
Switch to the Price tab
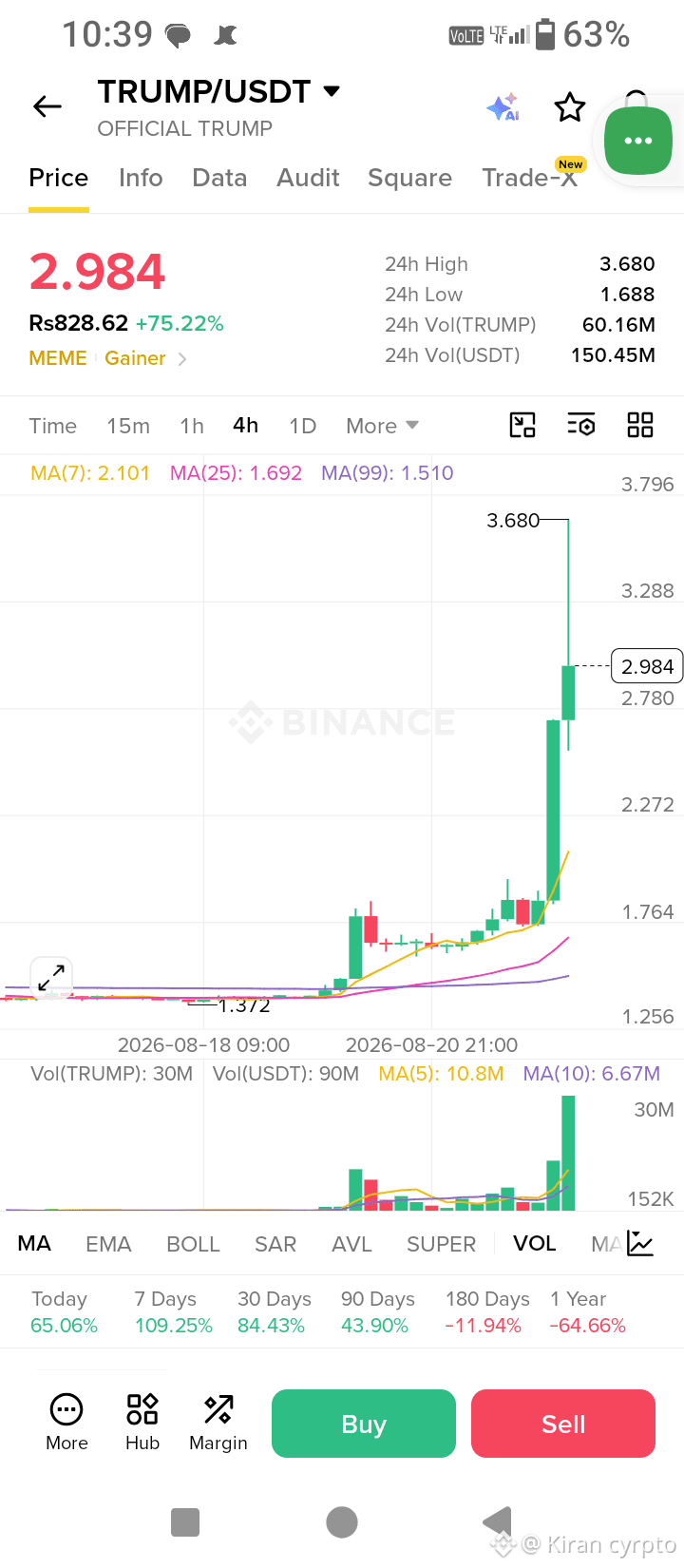59,178
